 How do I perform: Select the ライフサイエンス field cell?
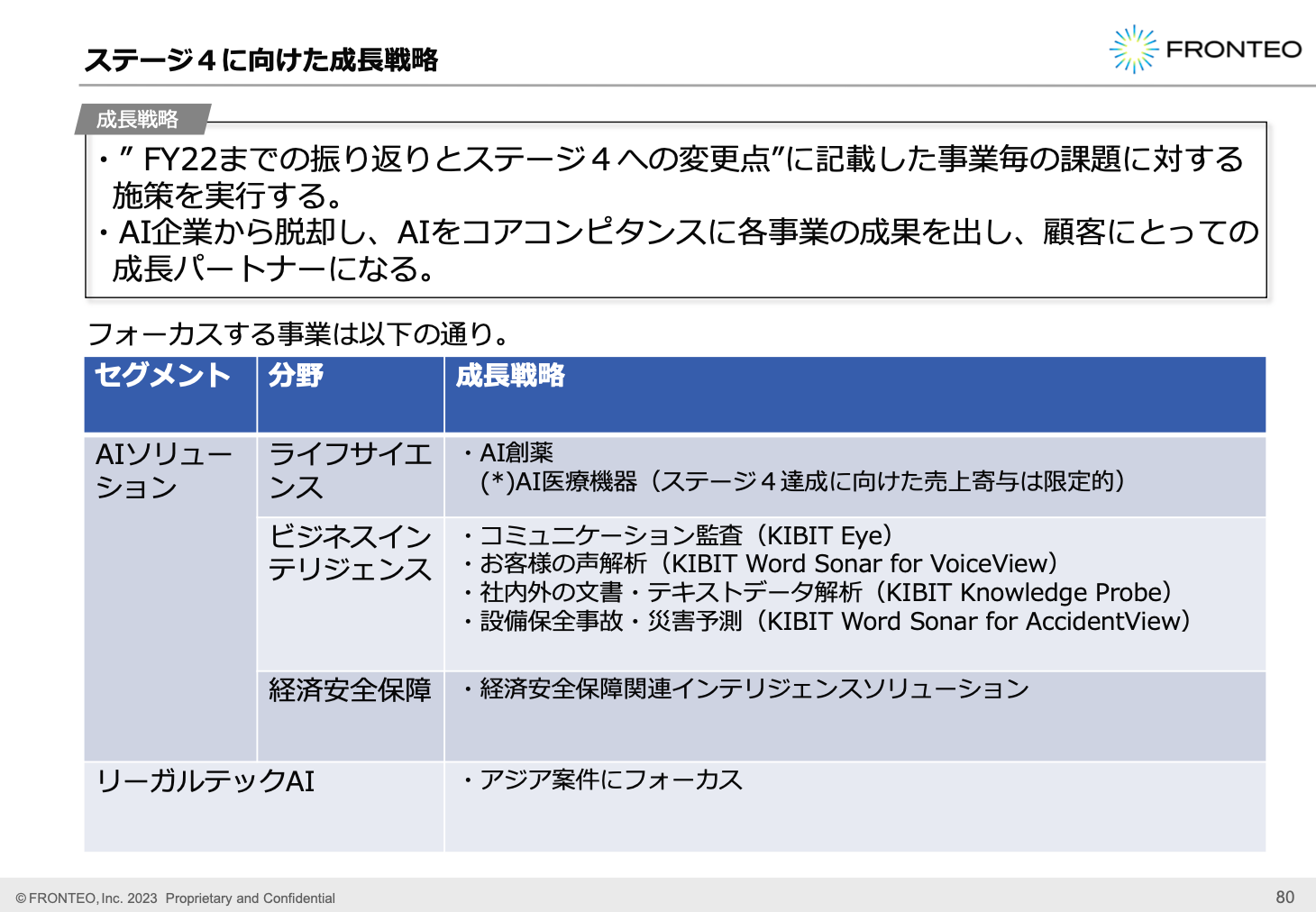click(351, 476)
